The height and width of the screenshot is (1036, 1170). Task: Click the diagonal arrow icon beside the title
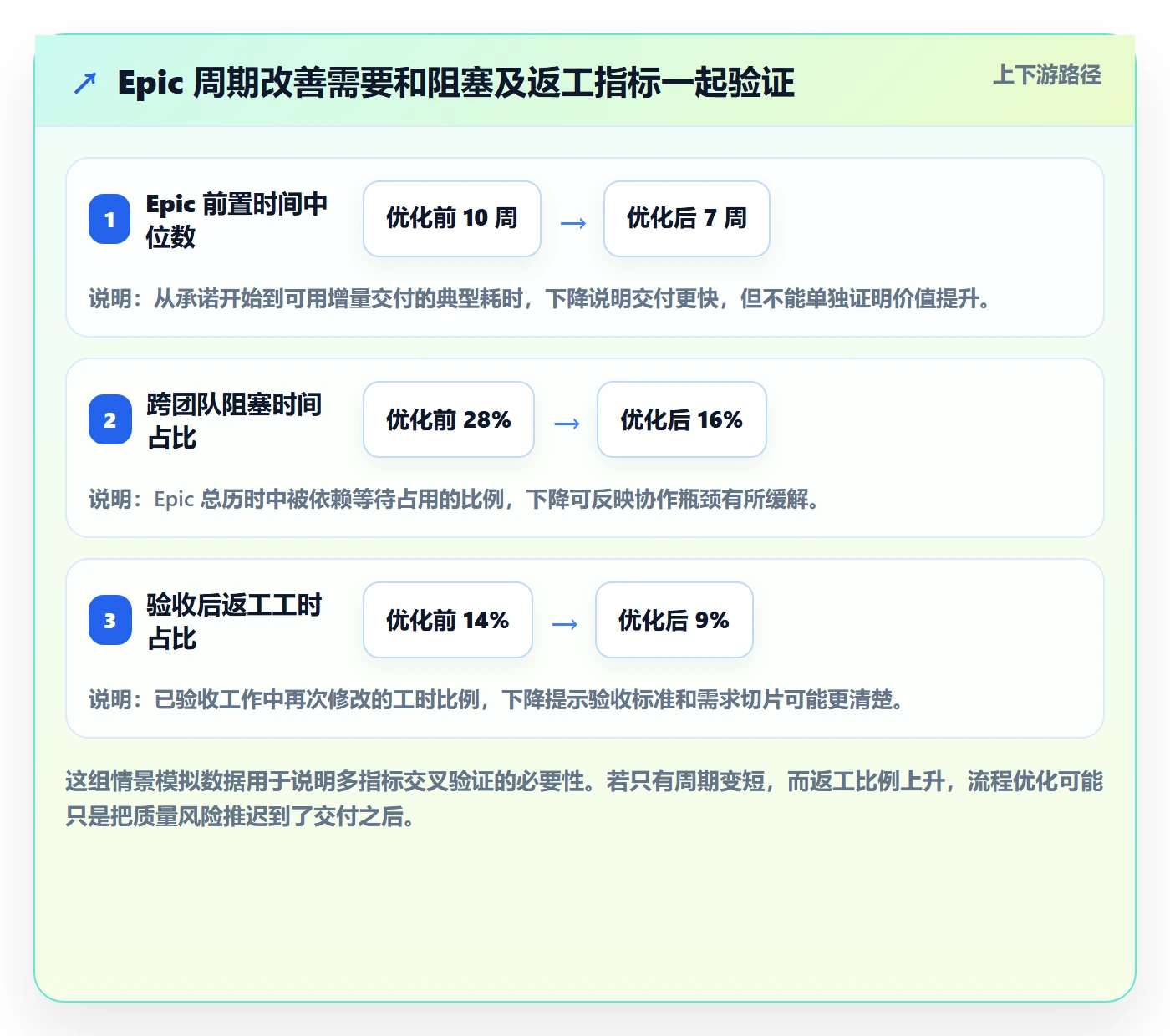tap(85, 84)
